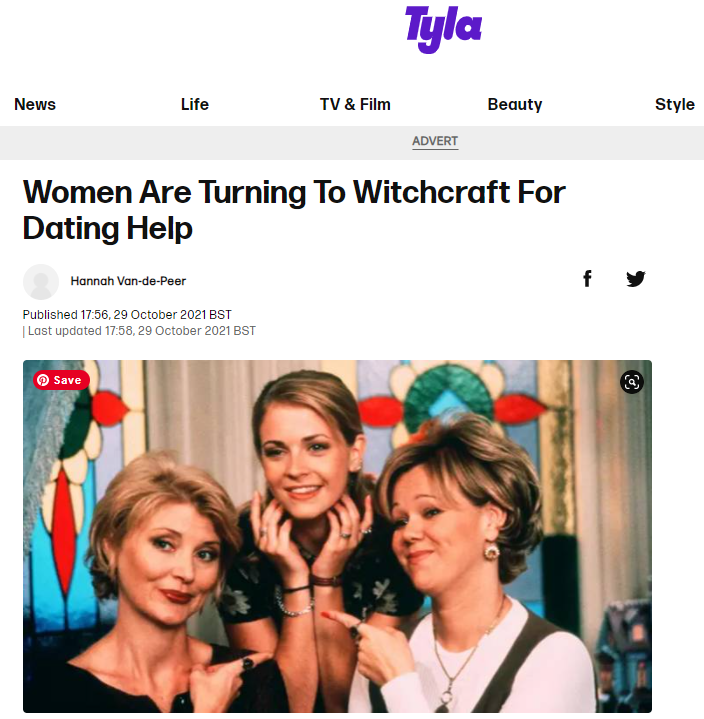
Task: Open the article's main photo
Action: click(337, 536)
